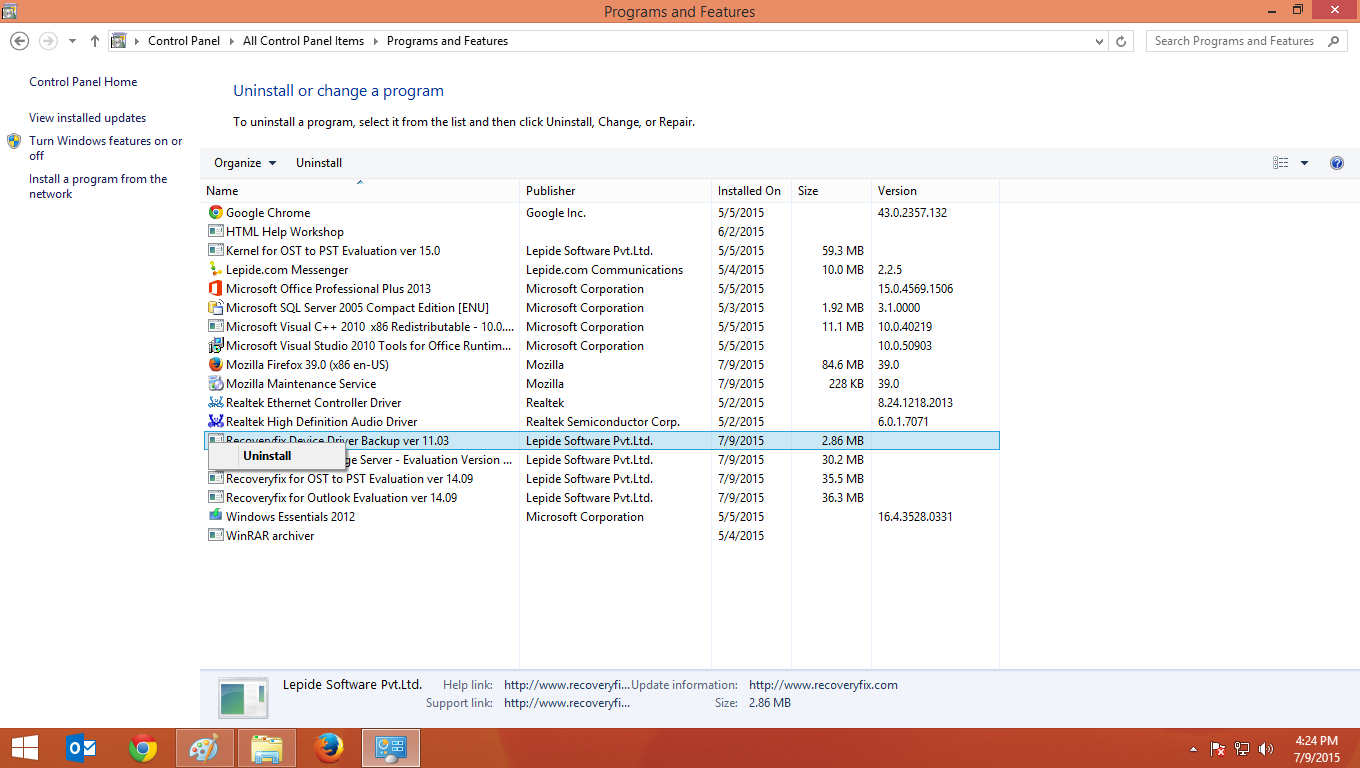1360x768 pixels.
Task: Click the Realtek Ethernet Controller Driver icon
Action: click(x=215, y=403)
